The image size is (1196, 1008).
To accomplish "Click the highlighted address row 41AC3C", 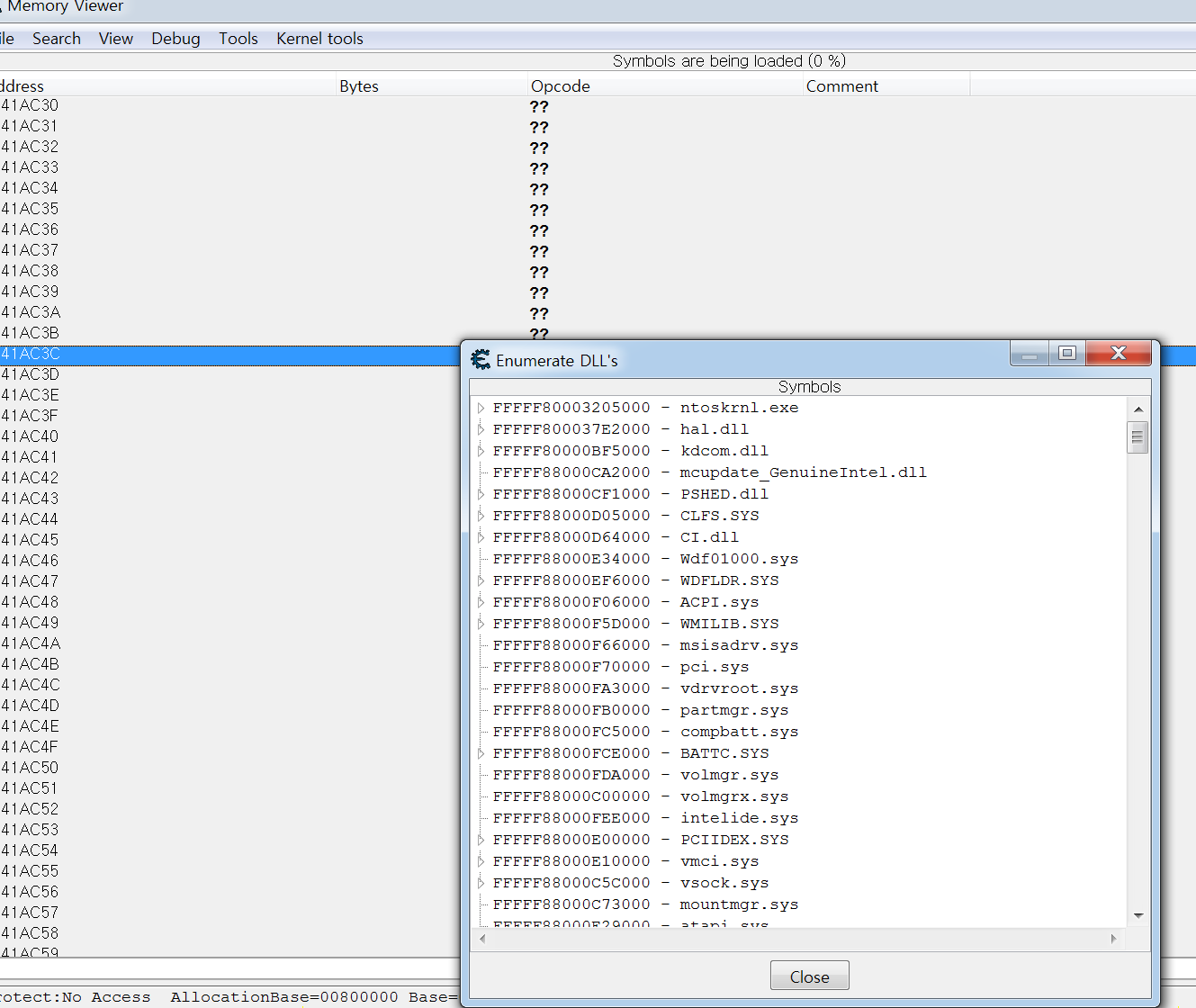I will coord(180,354).
